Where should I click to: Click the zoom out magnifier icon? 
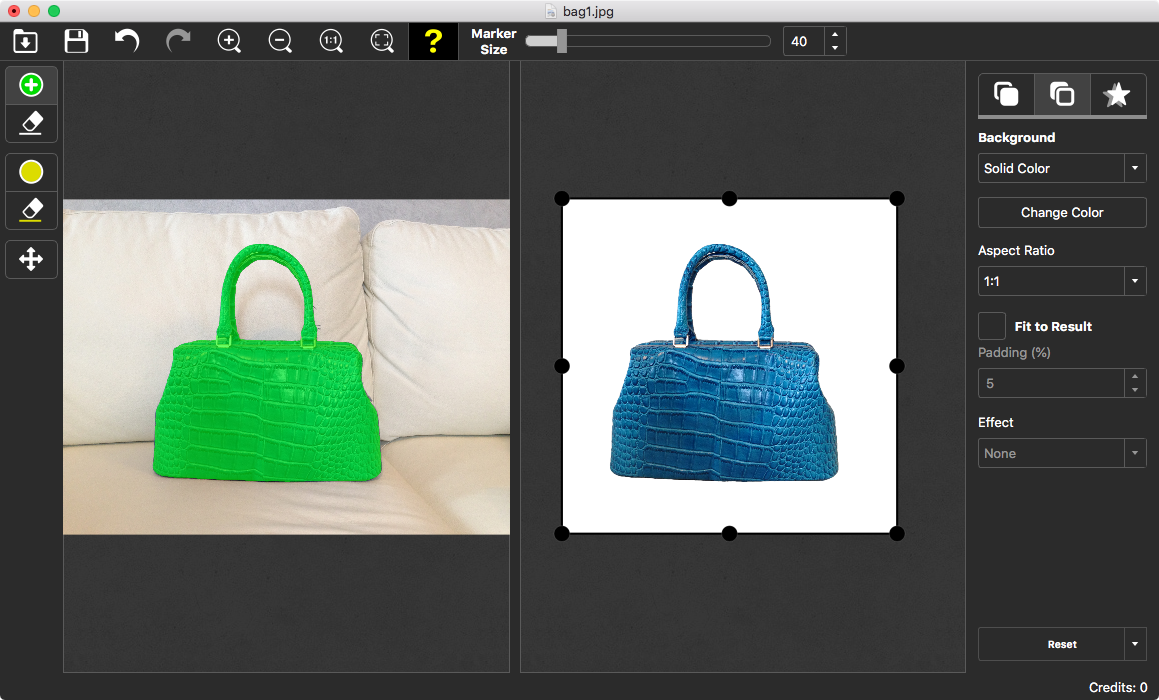280,41
